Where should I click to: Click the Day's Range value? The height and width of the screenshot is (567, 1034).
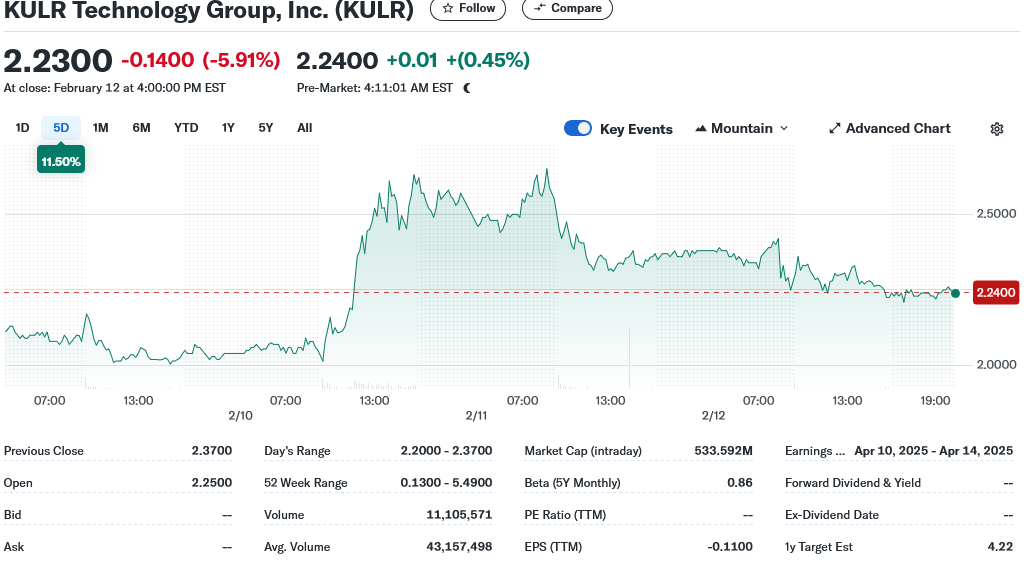point(446,451)
